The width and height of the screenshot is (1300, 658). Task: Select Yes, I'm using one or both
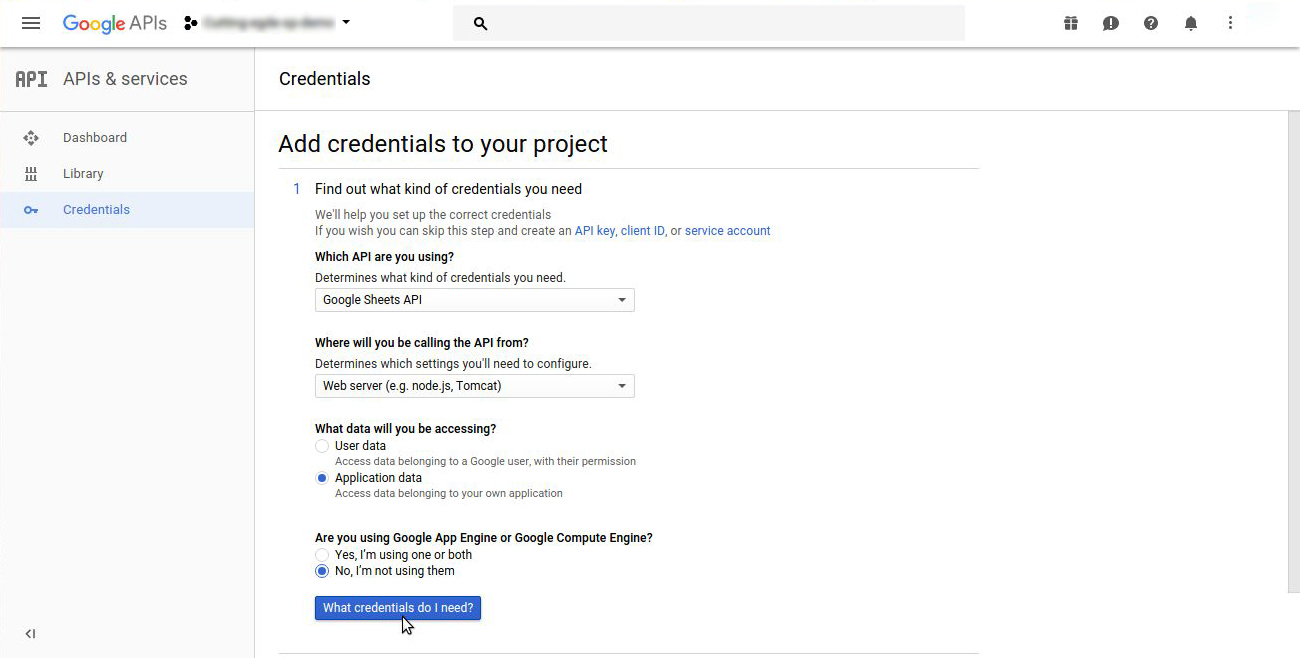click(322, 555)
